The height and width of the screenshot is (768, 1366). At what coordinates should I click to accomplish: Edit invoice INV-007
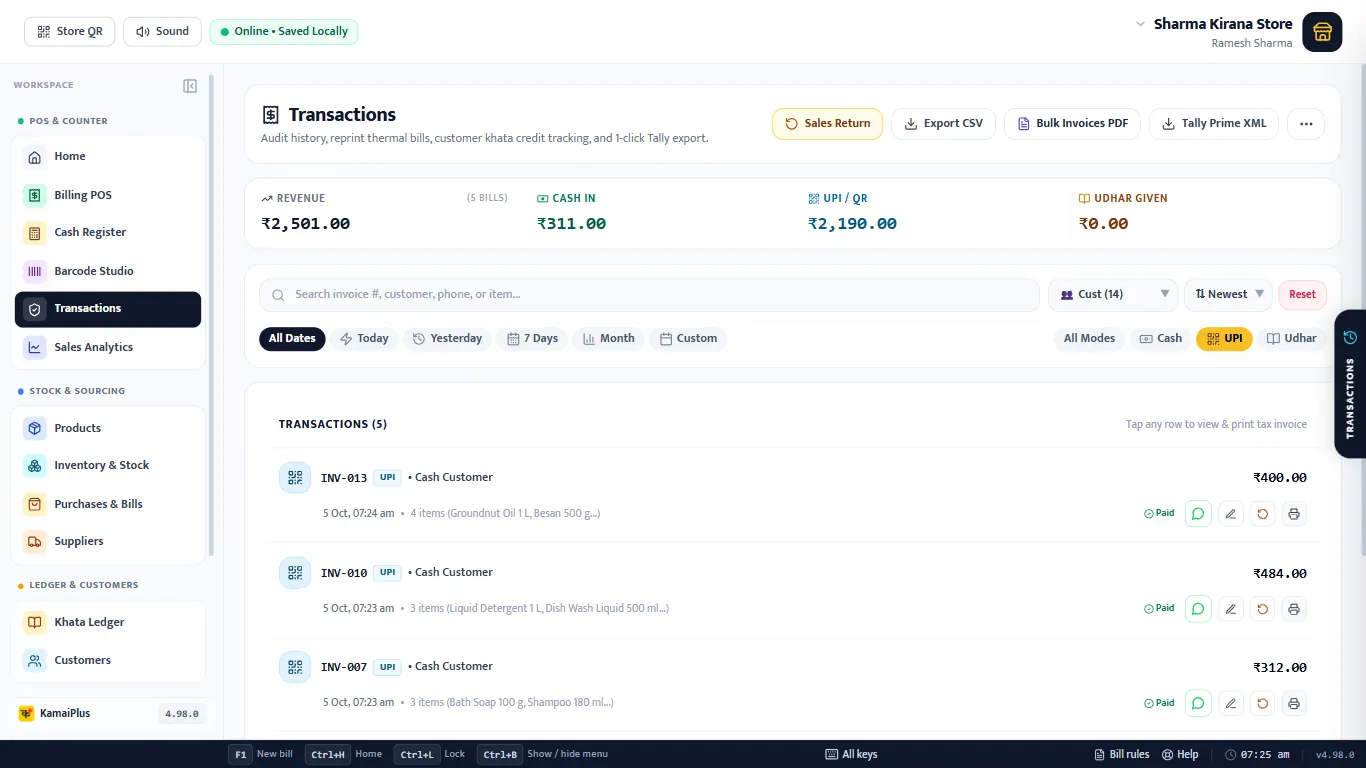(x=1231, y=703)
